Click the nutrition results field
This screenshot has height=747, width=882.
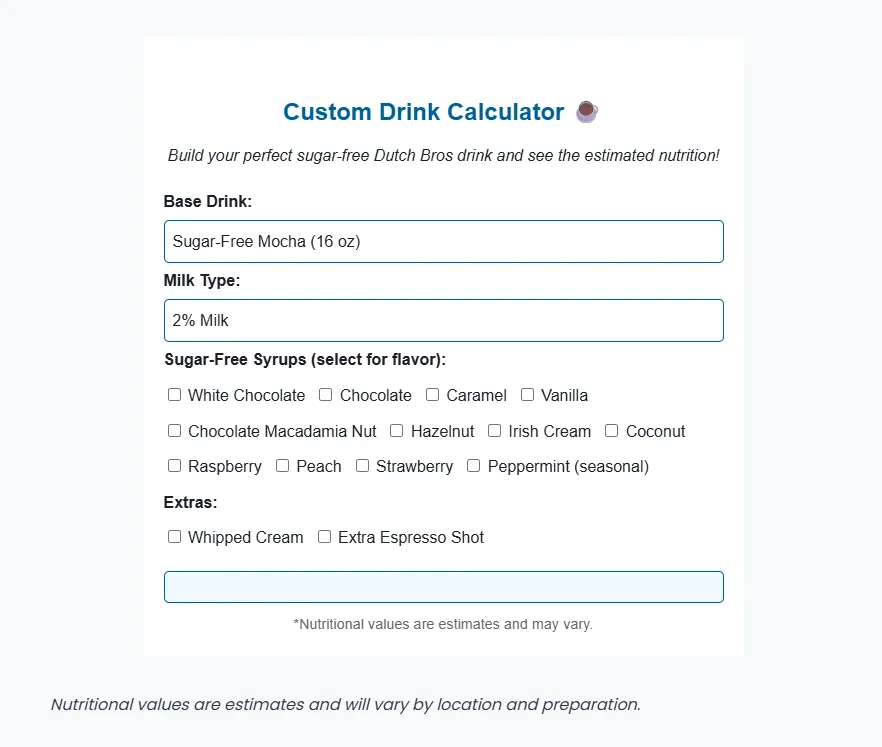click(443, 587)
